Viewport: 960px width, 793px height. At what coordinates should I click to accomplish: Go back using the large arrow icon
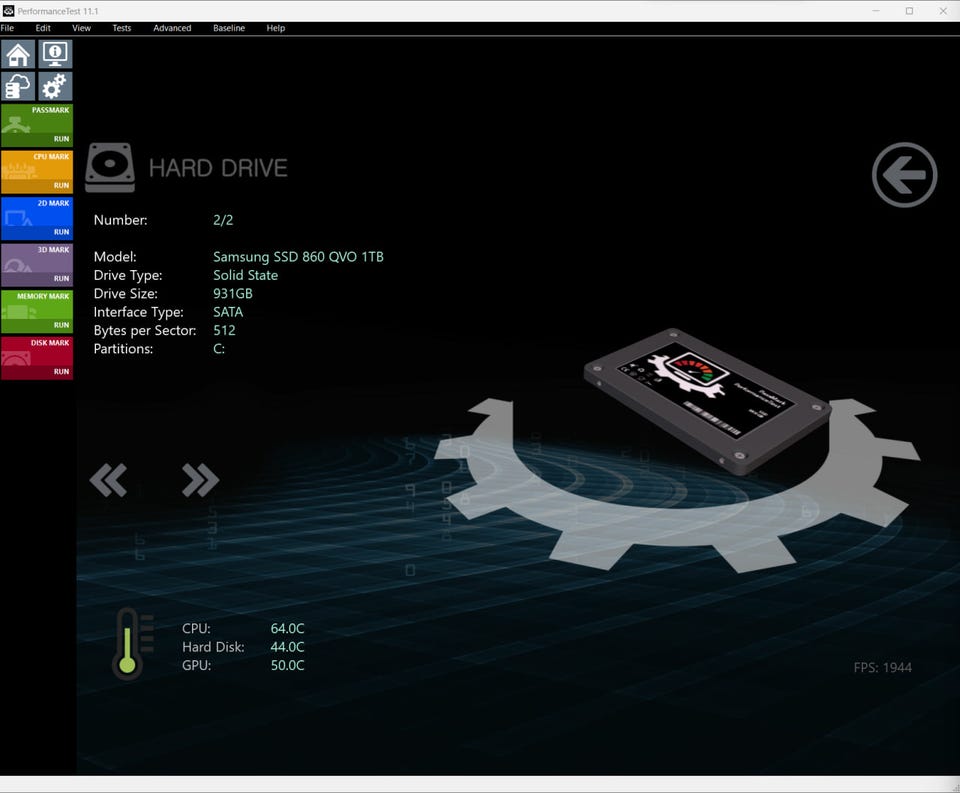coord(904,175)
